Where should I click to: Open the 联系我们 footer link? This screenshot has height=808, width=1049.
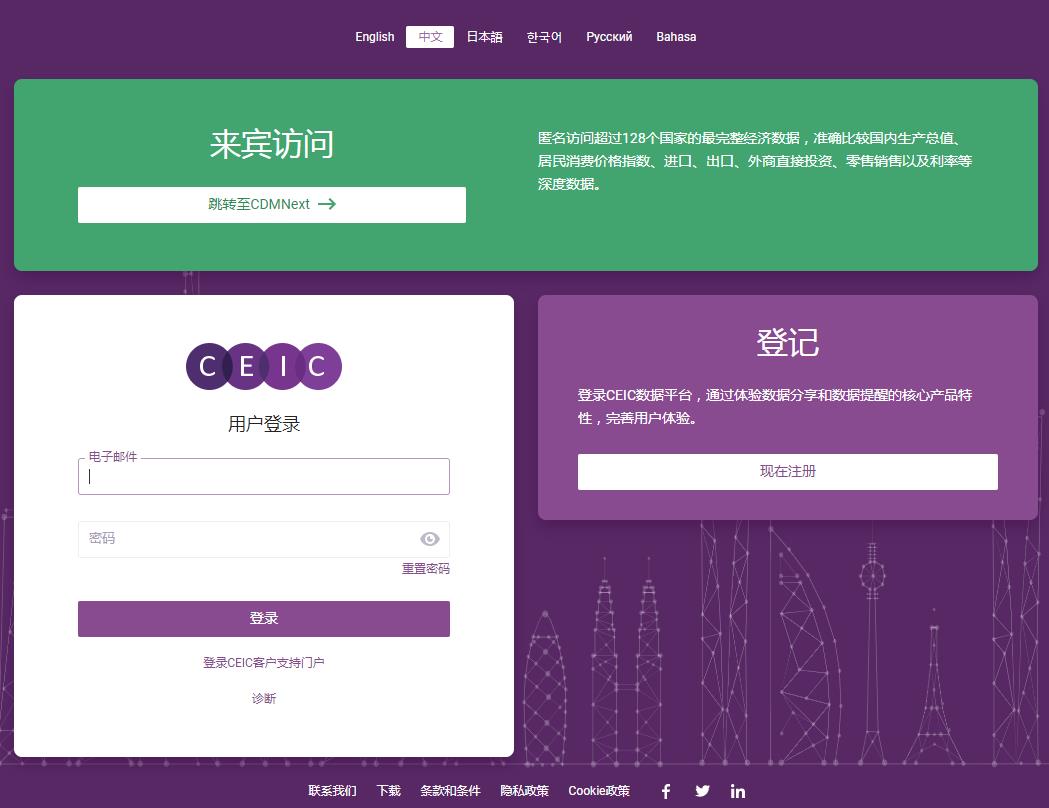pyautogui.click(x=332, y=791)
